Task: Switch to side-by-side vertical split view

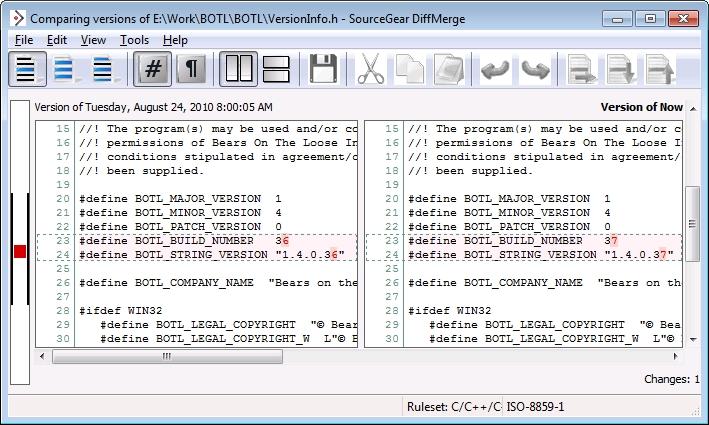Action: pyautogui.click(x=238, y=69)
